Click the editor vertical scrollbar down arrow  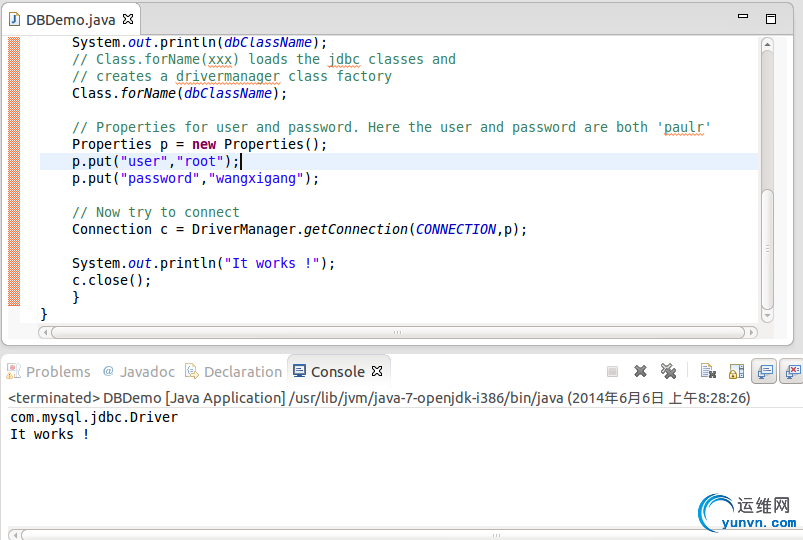click(767, 316)
